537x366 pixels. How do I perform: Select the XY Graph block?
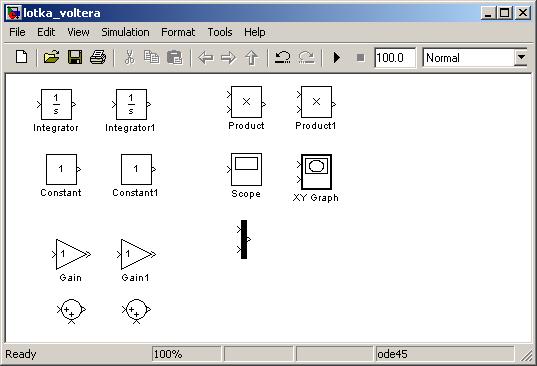point(316,172)
